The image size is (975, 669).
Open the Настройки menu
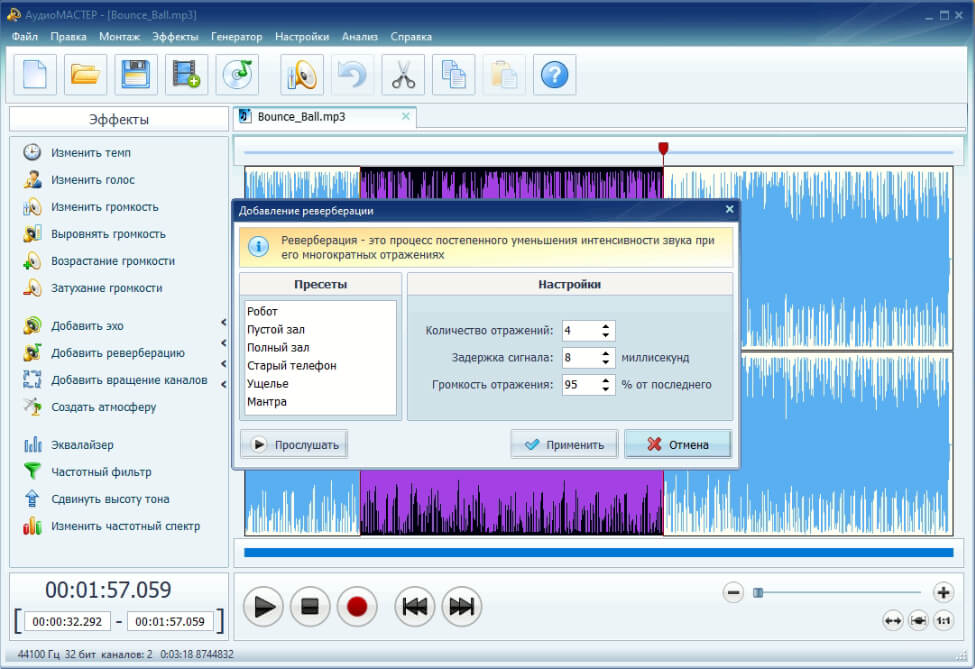coord(302,37)
